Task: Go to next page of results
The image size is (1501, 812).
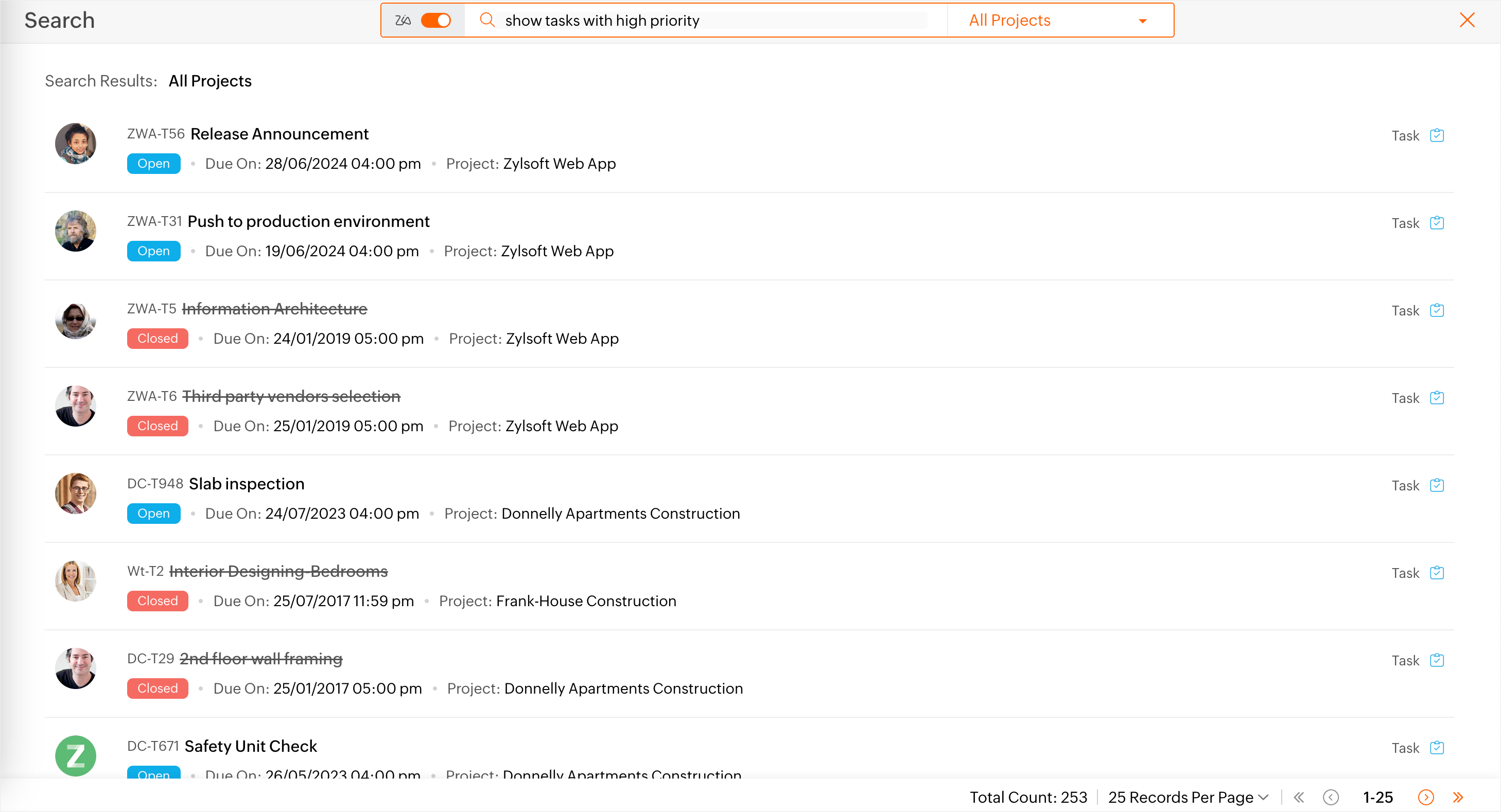Action: click(x=1426, y=797)
